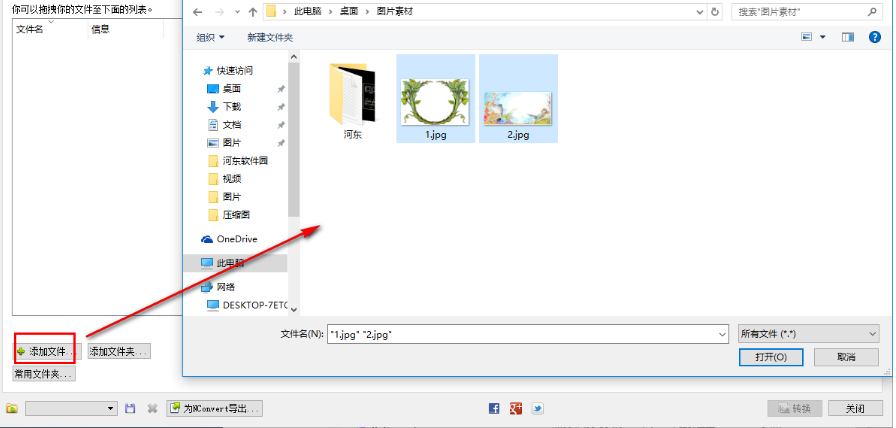Open the Twitter share icon
Viewport: 896px width, 428px height.
[x=537, y=409]
